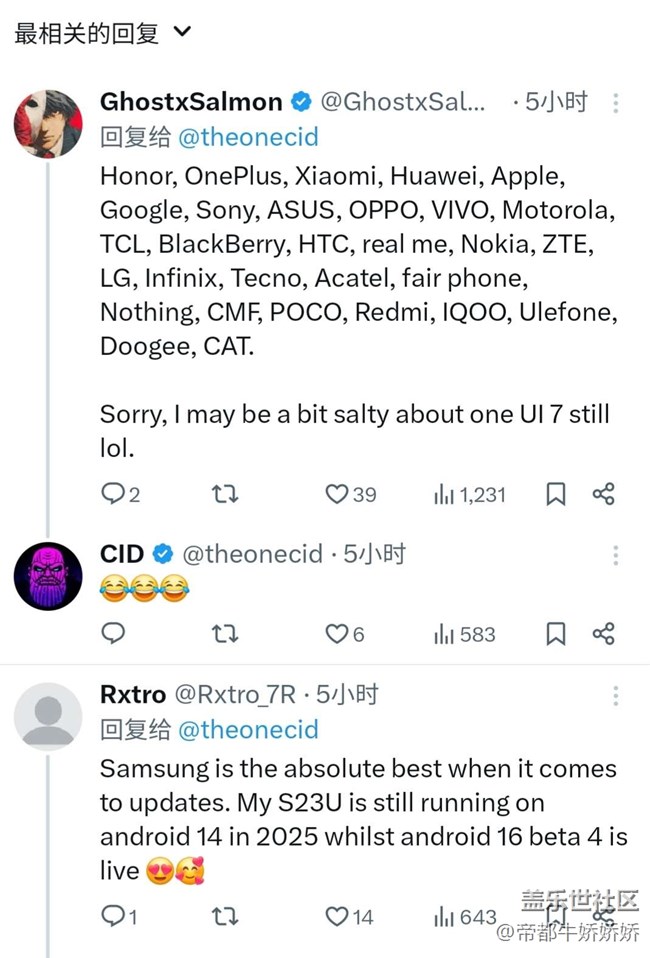This screenshot has width=650, height=958.
Task: Open more options on Rxtro's tweet
Action: 616,695
